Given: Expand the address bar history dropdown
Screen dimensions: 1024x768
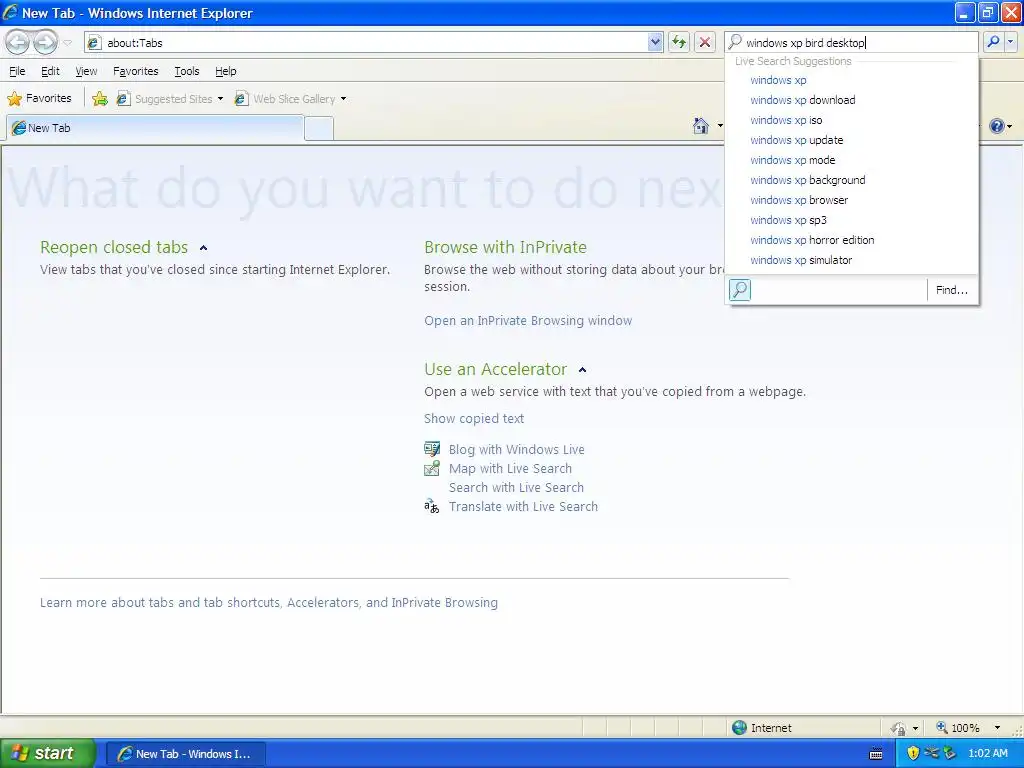Looking at the screenshot, I should coord(655,42).
